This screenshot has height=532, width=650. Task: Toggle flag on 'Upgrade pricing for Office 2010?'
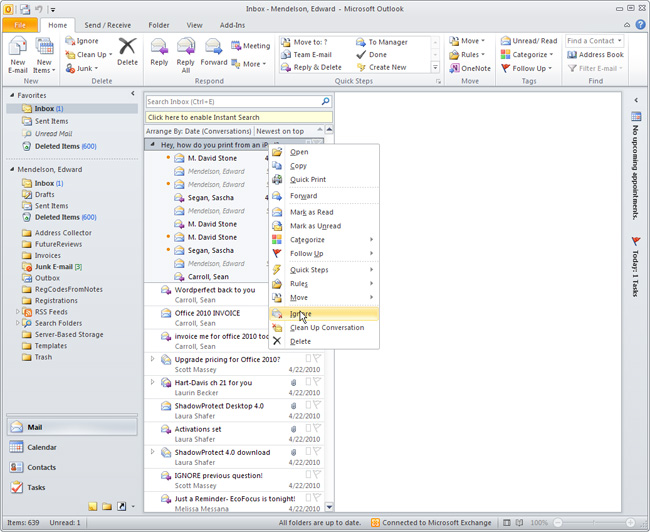pos(317,358)
